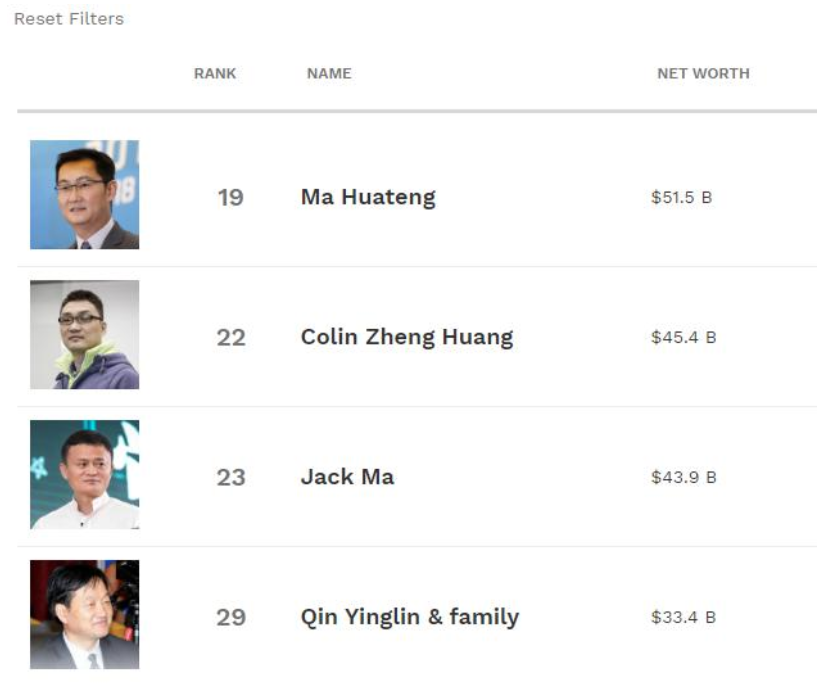The image size is (835, 687).
Task: Open Qin Yinglin's profile photo
Action: (x=85, y=614)
